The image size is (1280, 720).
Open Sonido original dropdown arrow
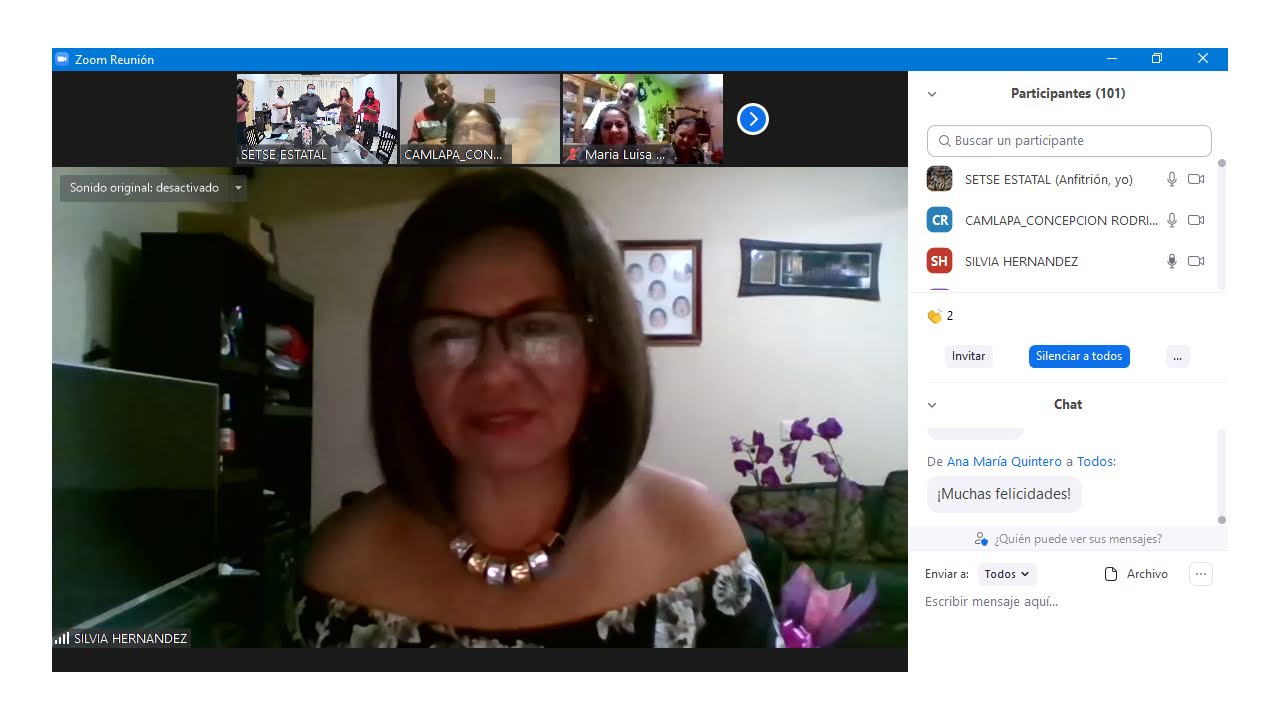pos(238,188)
